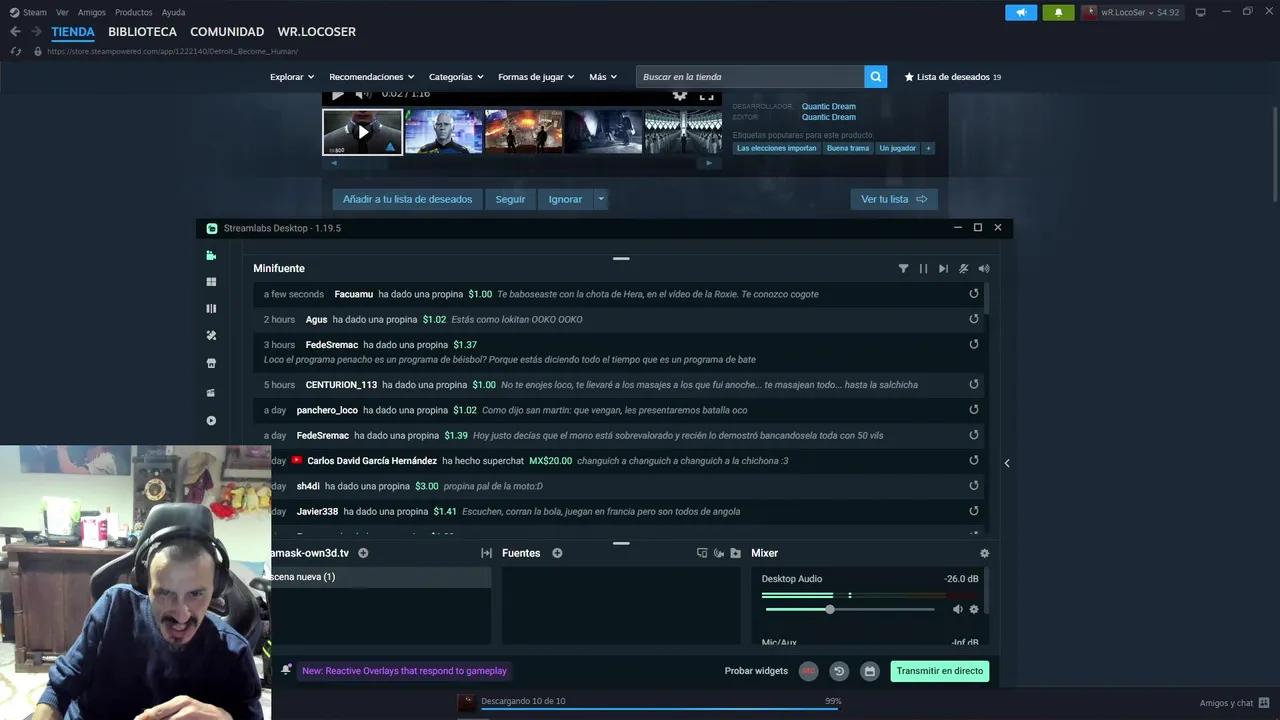1280x720 pixels.
Task: Open Mixer advanced audio settings gear
Action: click(x=984, y=553)
